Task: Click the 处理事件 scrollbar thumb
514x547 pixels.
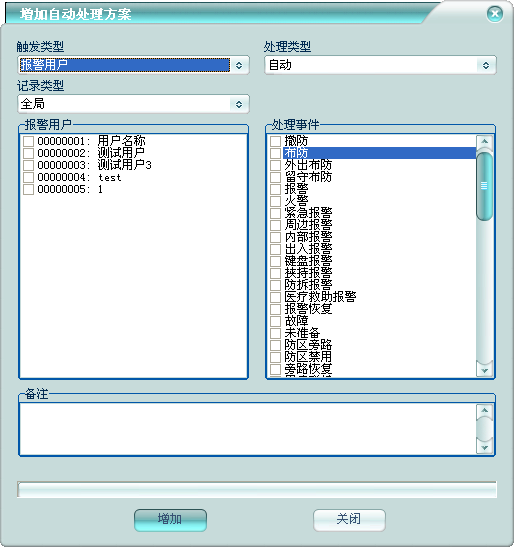Action: click(x=484, y=186)
